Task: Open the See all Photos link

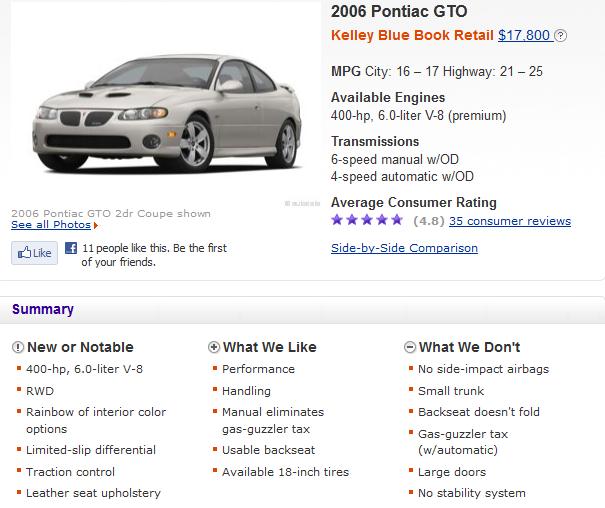Action: point(51,225)
